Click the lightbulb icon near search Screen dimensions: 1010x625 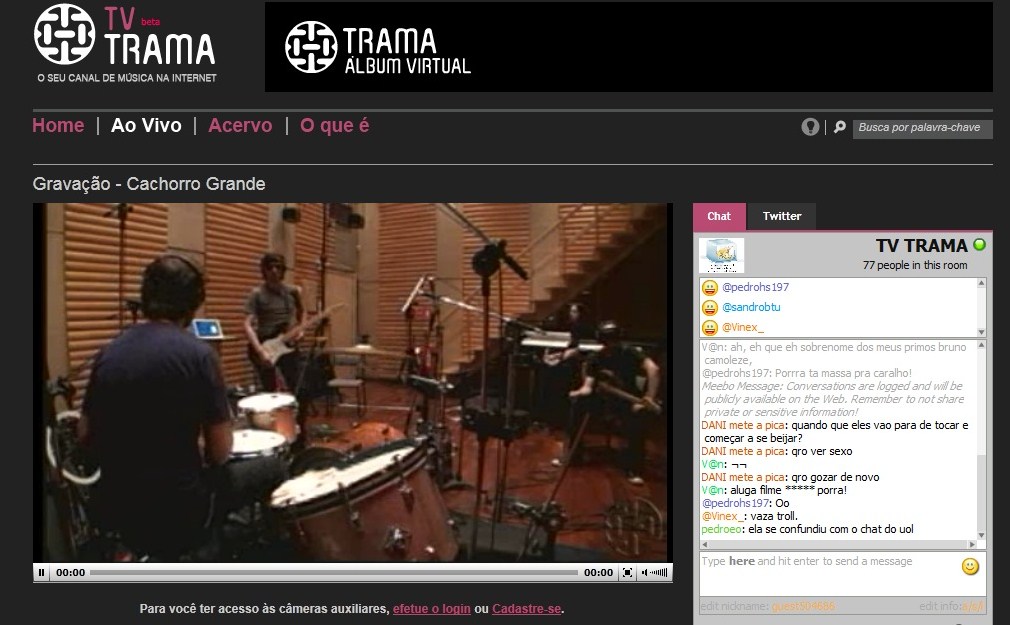point(810,127)
